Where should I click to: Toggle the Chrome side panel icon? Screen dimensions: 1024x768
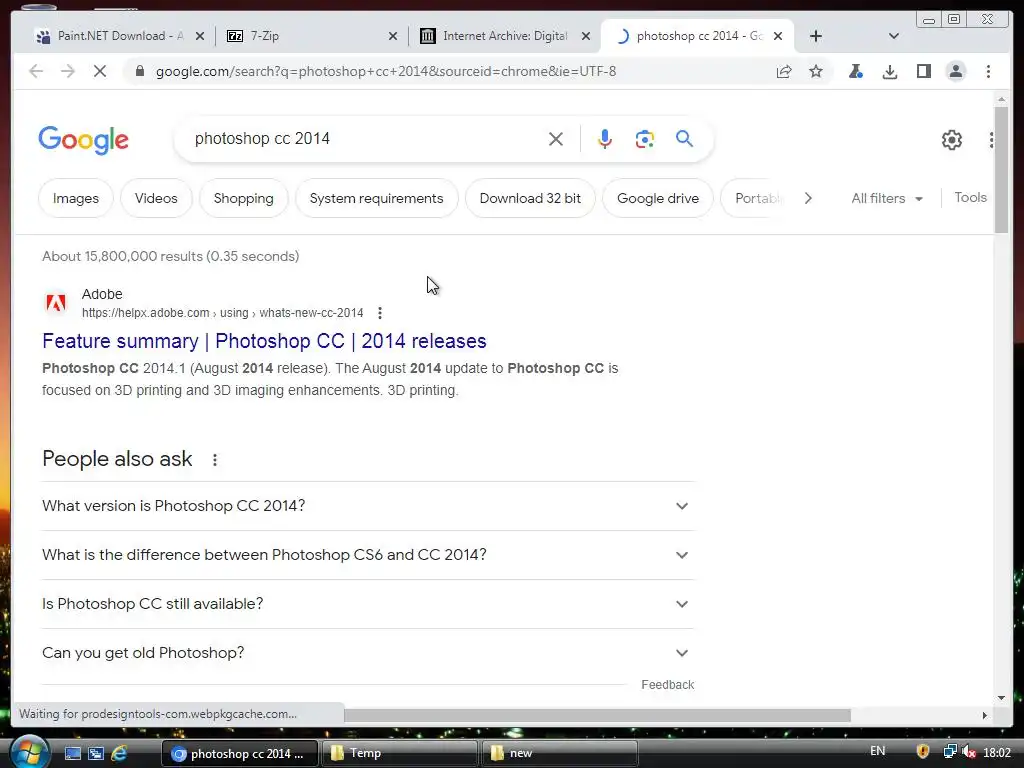tap(923, 71)
